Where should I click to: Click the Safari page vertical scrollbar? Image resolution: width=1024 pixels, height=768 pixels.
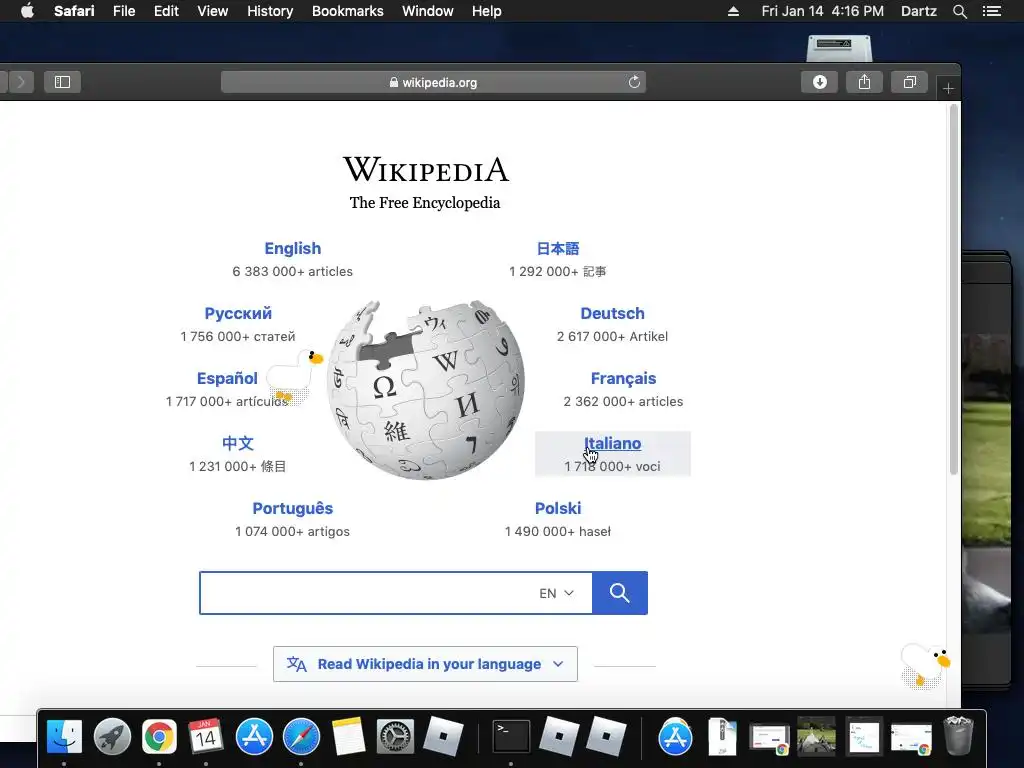point(953,289)
